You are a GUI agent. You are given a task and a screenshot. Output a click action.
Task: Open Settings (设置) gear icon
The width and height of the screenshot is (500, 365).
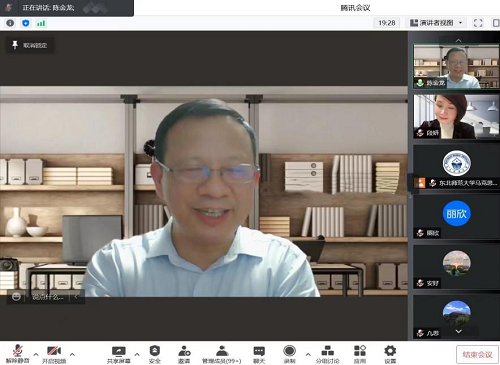(x=390, y=354)
